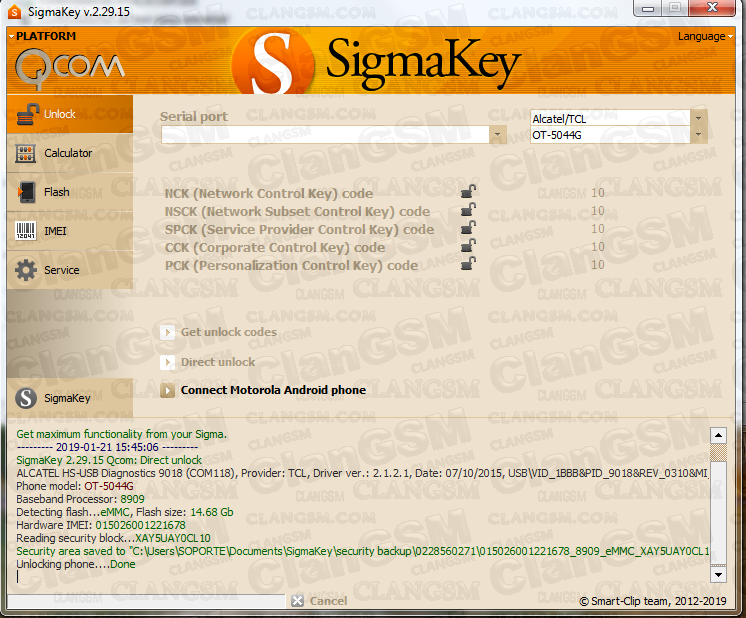Expand the Serial port dropdown arrow

pos(498,135)
